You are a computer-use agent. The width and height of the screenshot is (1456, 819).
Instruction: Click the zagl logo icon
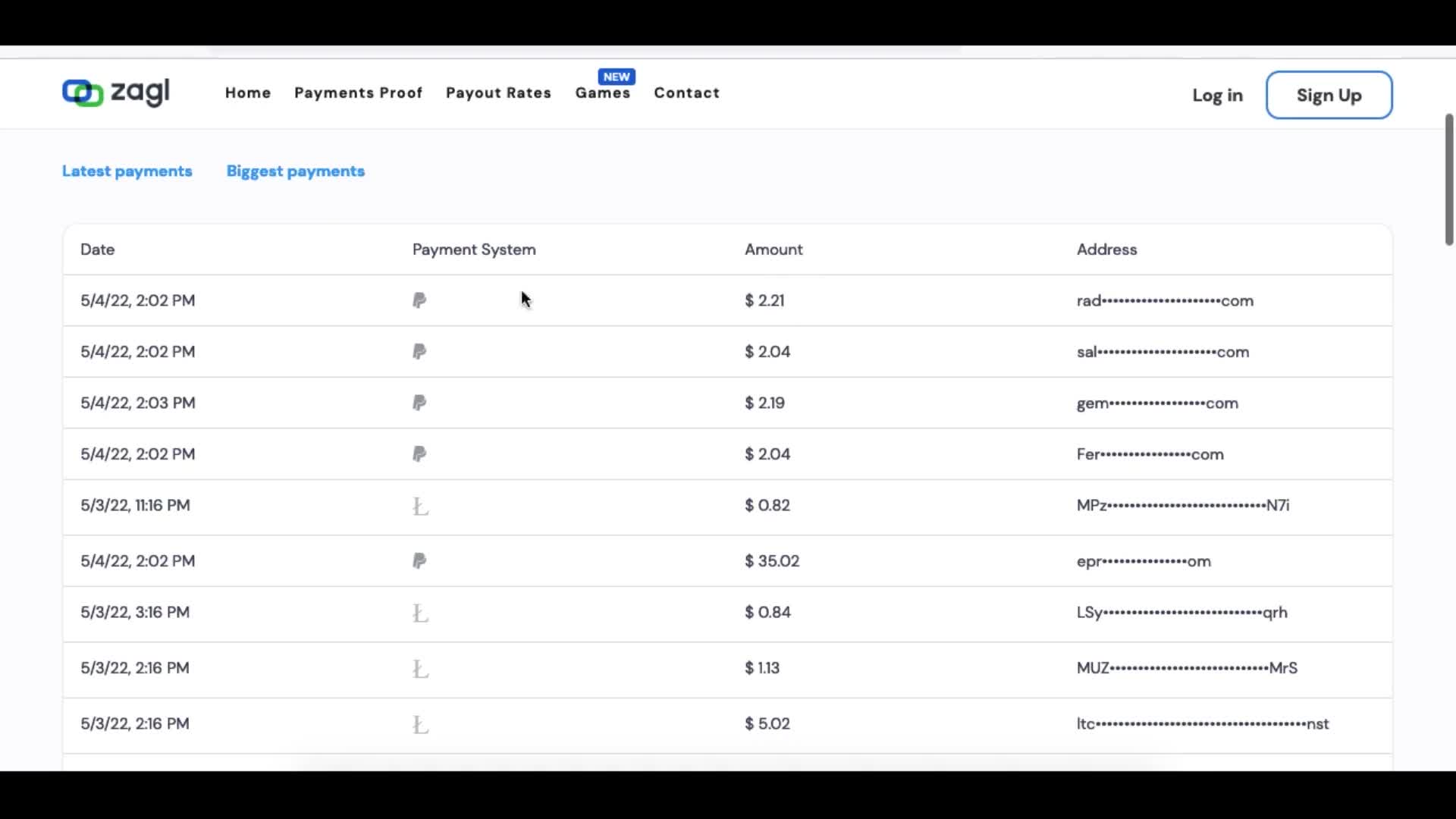83,93
